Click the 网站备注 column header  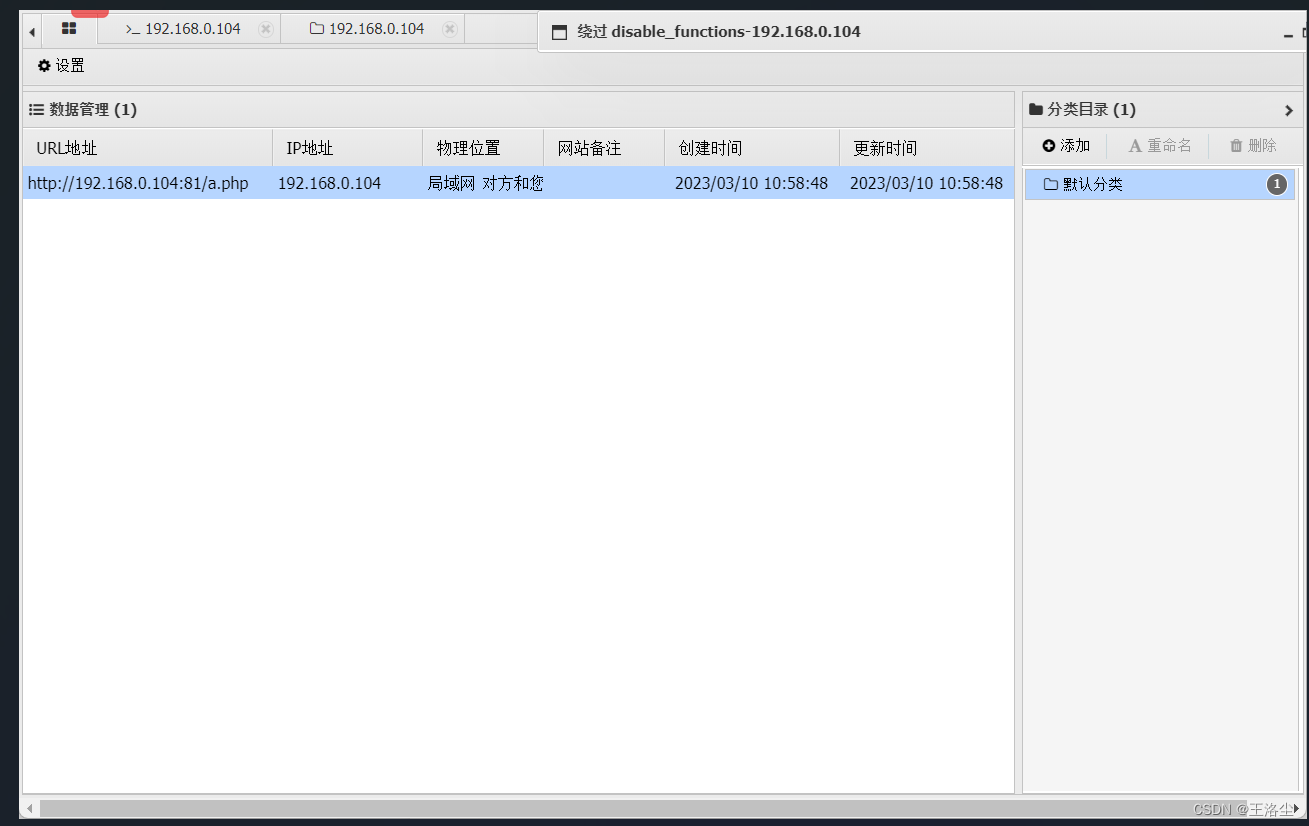click(x=604, y=148)
